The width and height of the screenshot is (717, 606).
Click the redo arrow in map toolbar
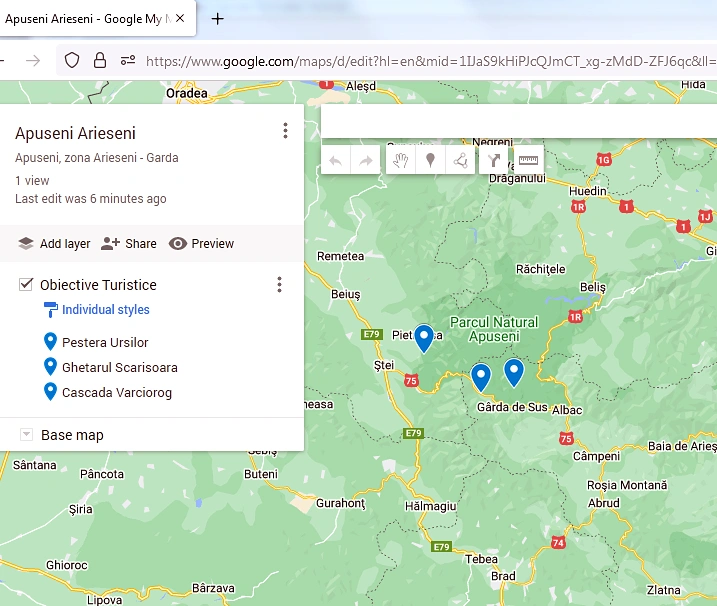(365, 161)
